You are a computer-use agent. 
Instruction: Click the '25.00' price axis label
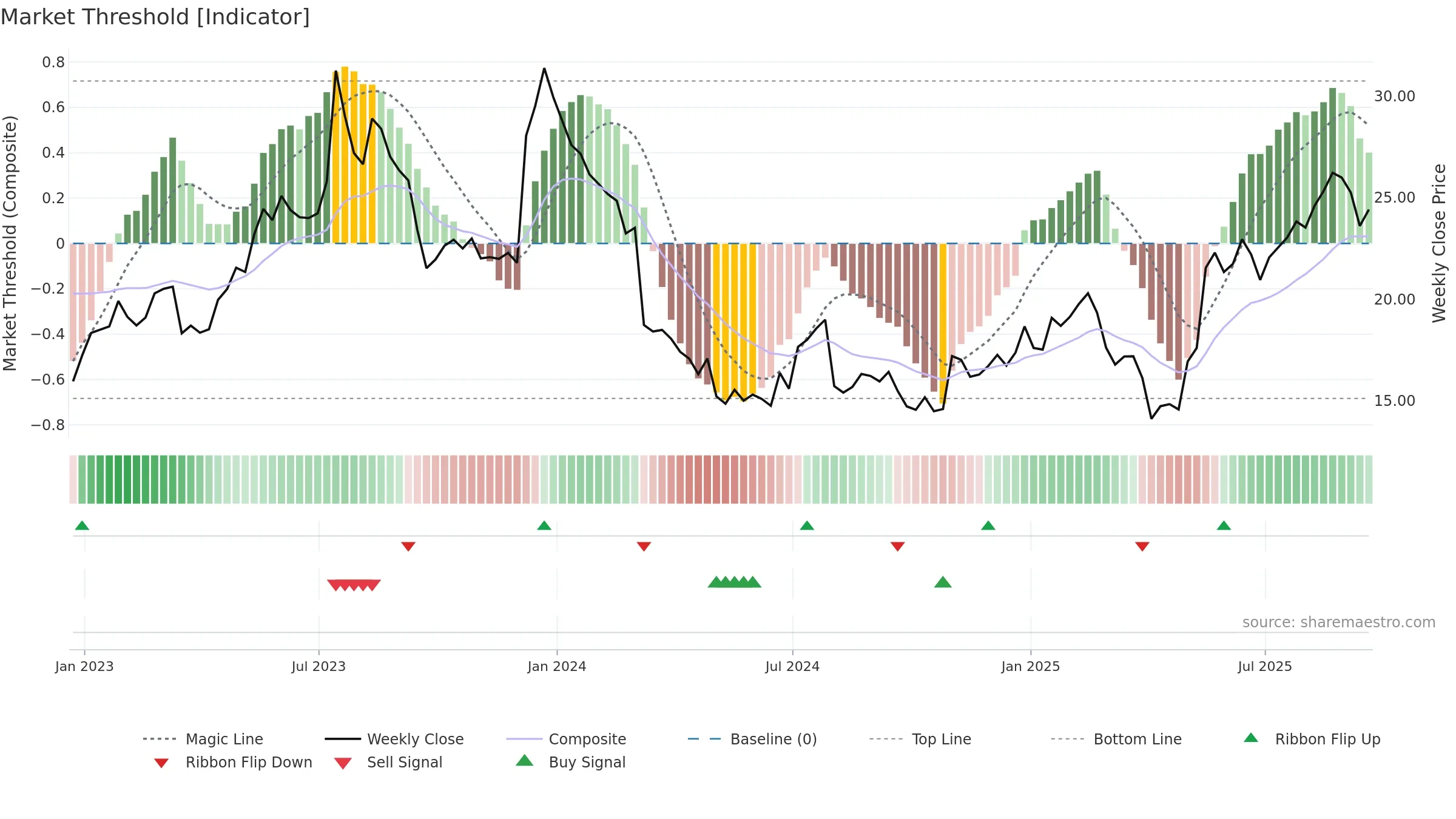(x=1395, y=197)
